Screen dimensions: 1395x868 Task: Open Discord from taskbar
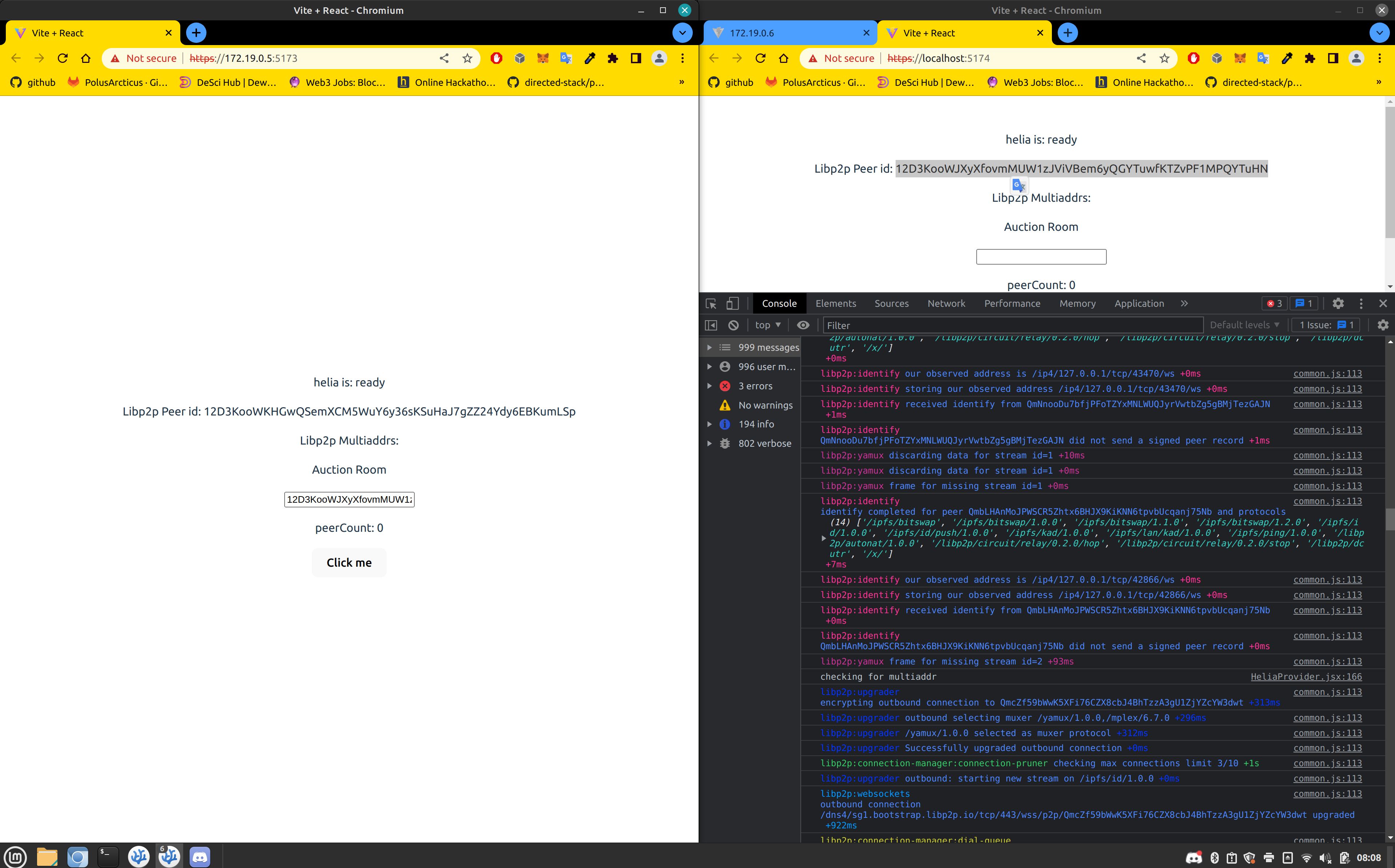click(x=199, y=856)
